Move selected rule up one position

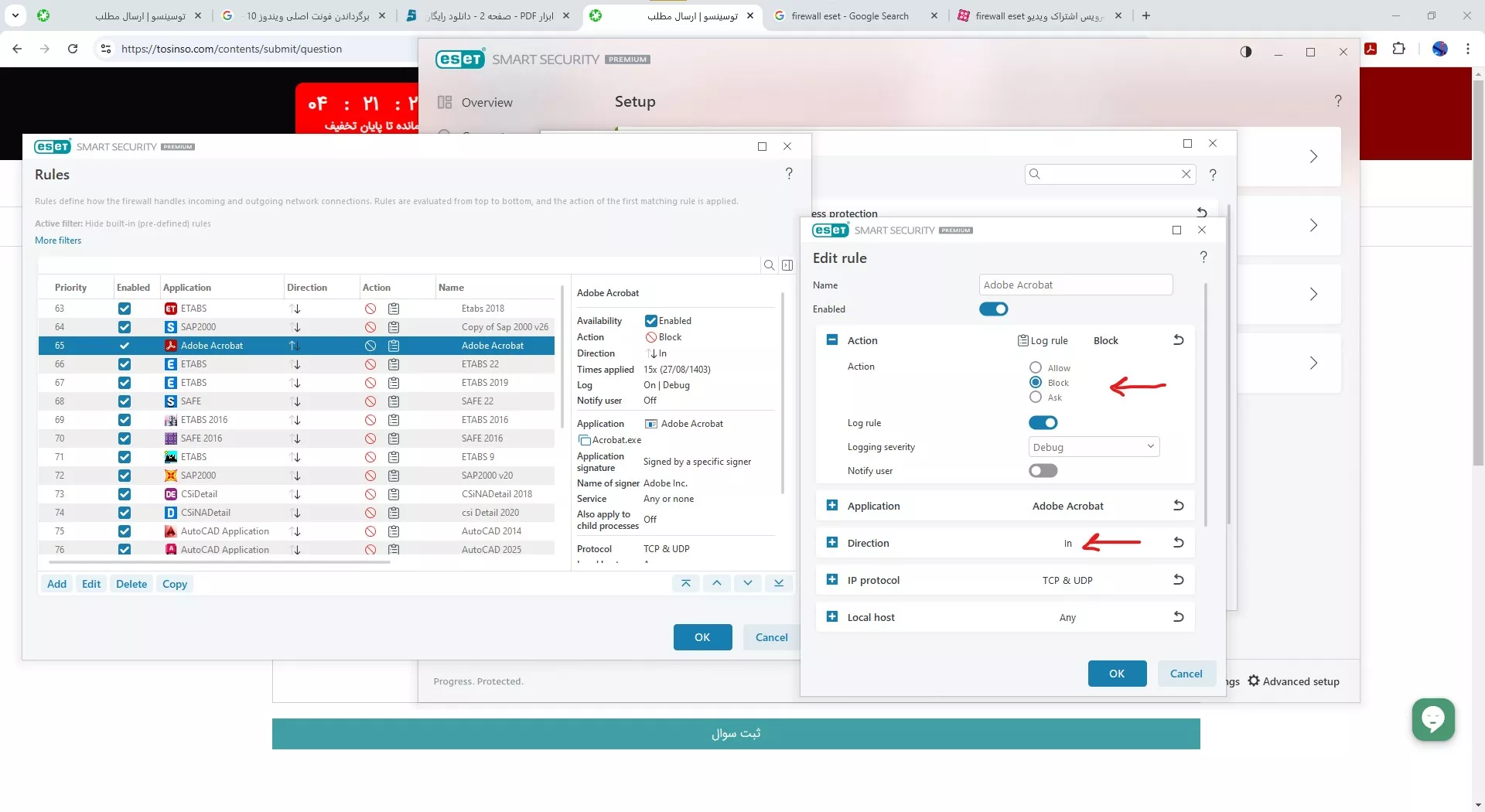pos(717,583)
